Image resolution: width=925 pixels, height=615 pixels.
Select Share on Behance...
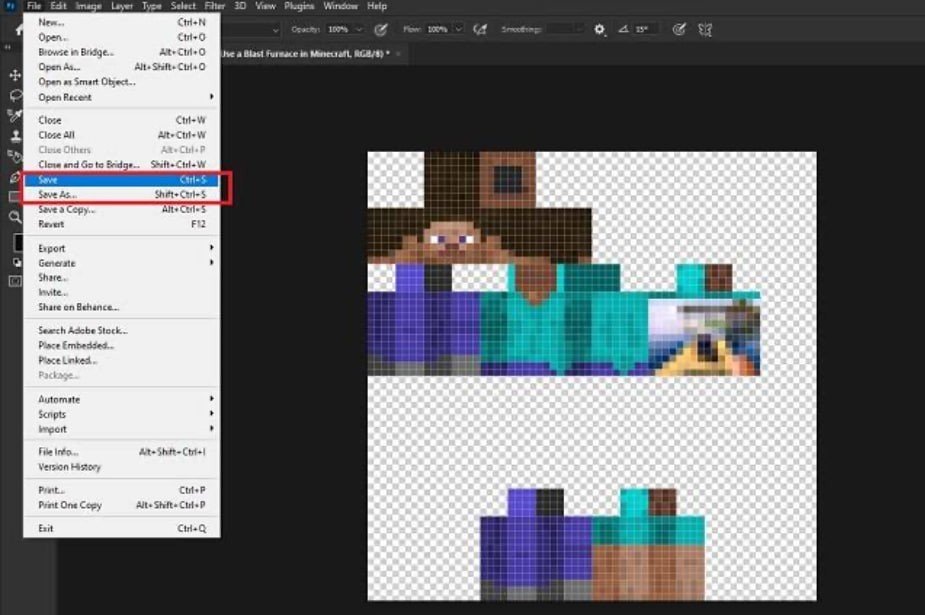(x=122, y=307)
